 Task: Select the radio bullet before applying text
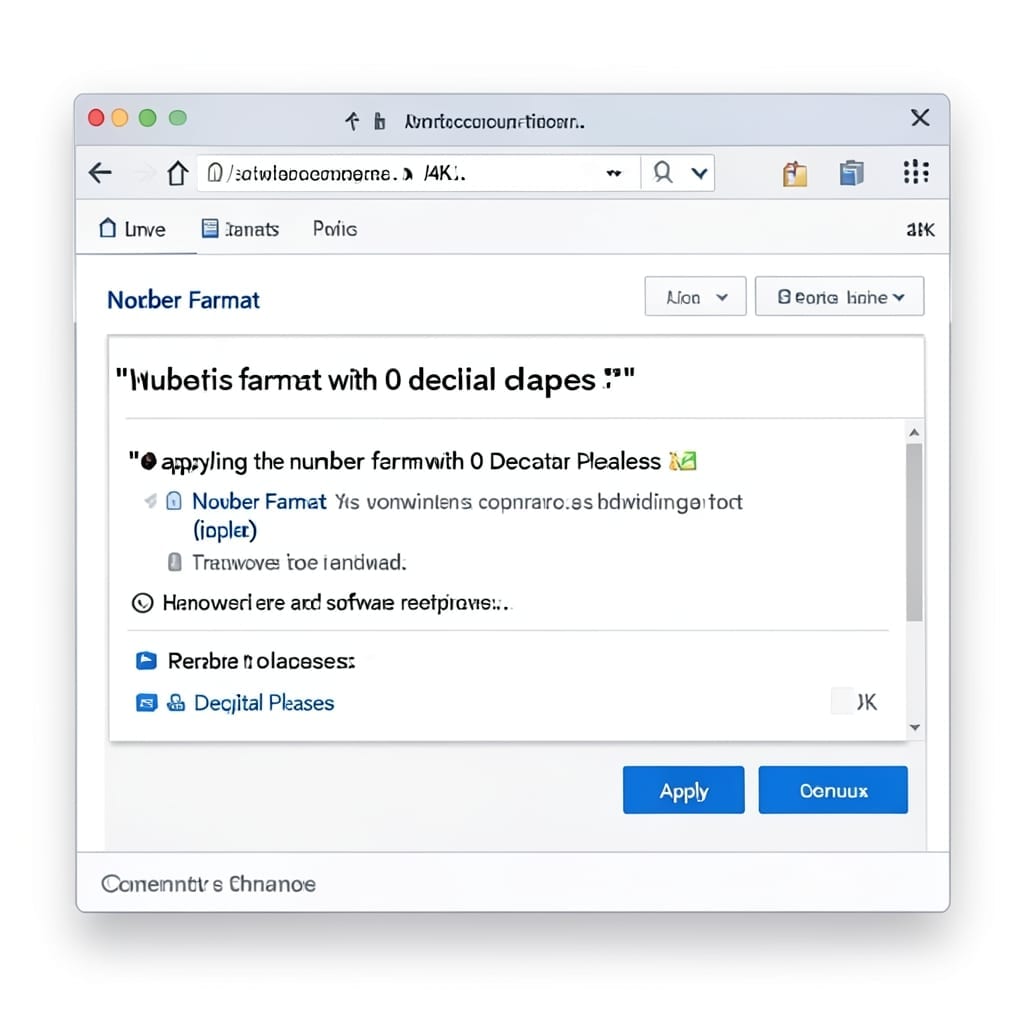(149, 462)
